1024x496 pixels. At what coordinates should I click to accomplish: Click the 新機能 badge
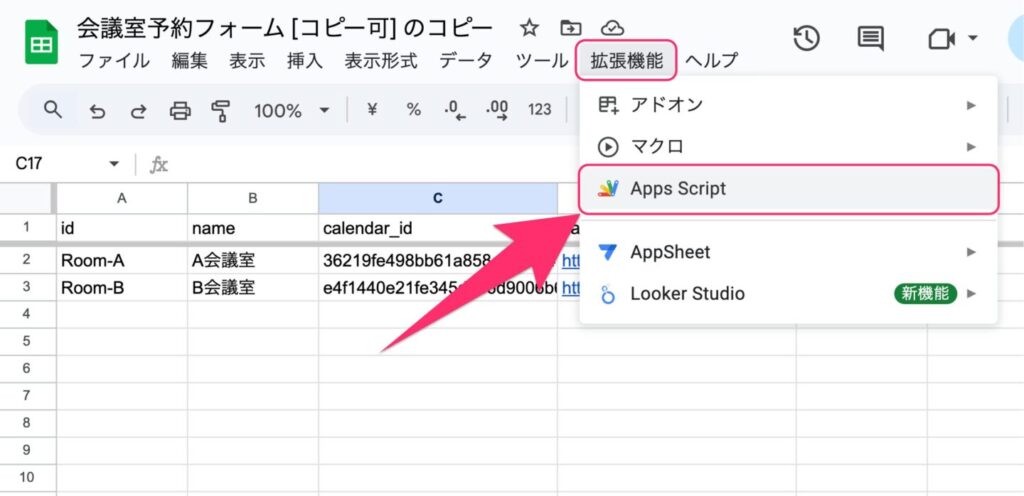(925, 294)
